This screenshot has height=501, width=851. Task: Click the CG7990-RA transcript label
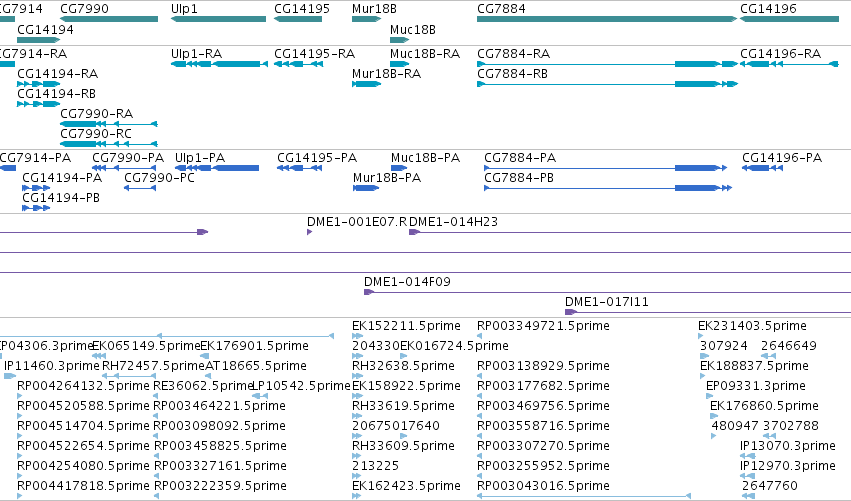tap(97, 114)
